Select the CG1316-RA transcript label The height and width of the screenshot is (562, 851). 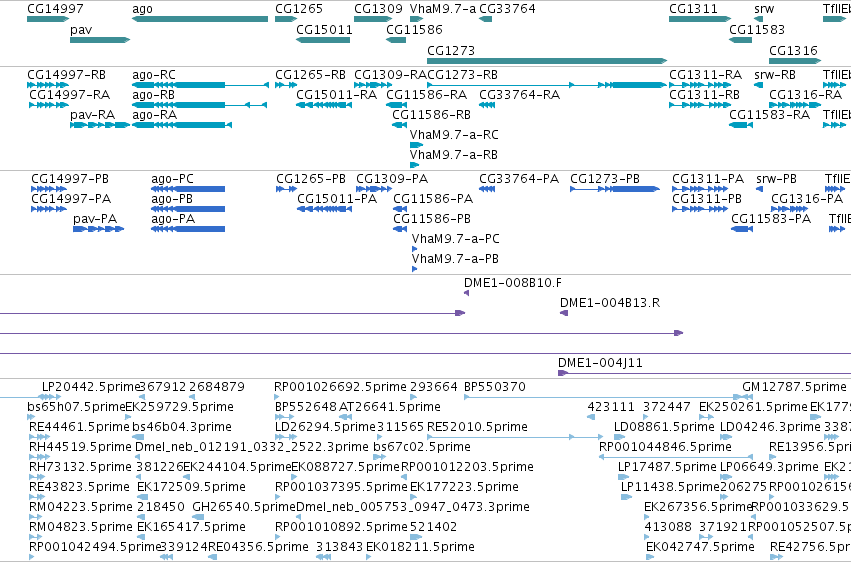coord(805,94)
